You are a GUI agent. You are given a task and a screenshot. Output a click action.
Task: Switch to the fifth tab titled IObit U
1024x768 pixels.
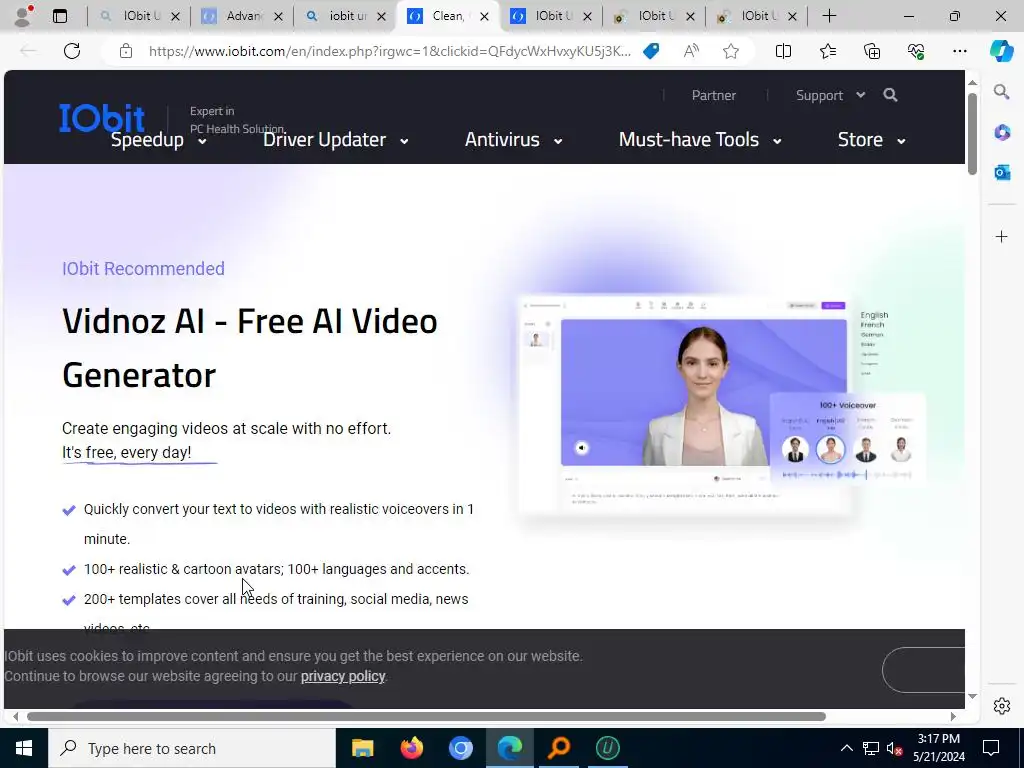552,16
